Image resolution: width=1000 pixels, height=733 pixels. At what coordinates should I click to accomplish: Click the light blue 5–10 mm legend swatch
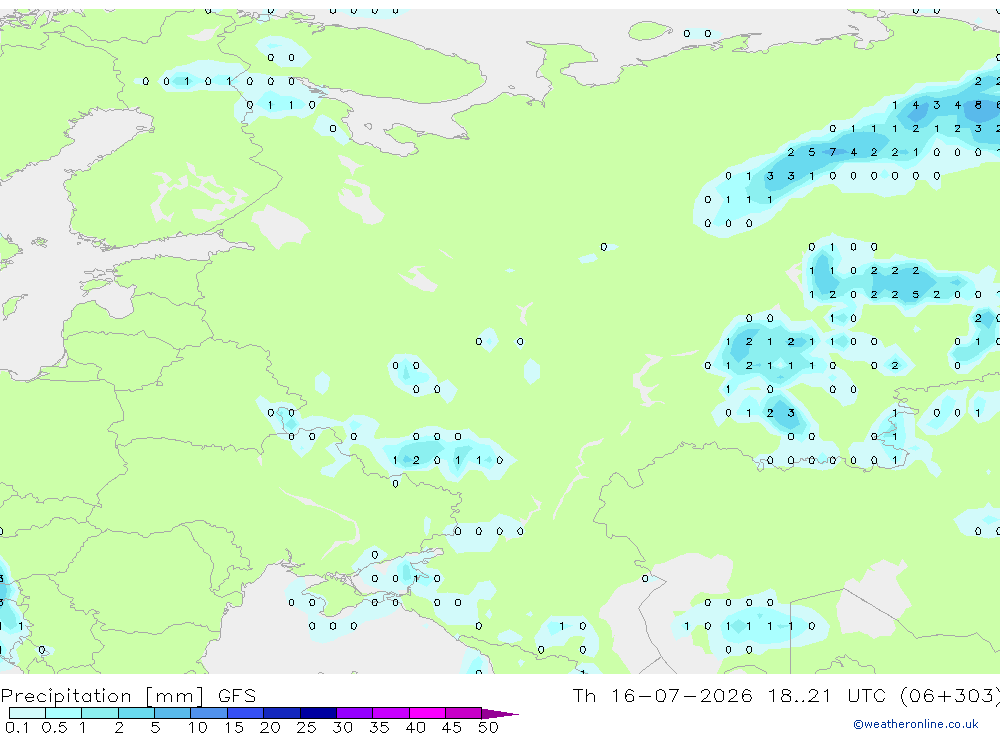[x=173, y=713]
